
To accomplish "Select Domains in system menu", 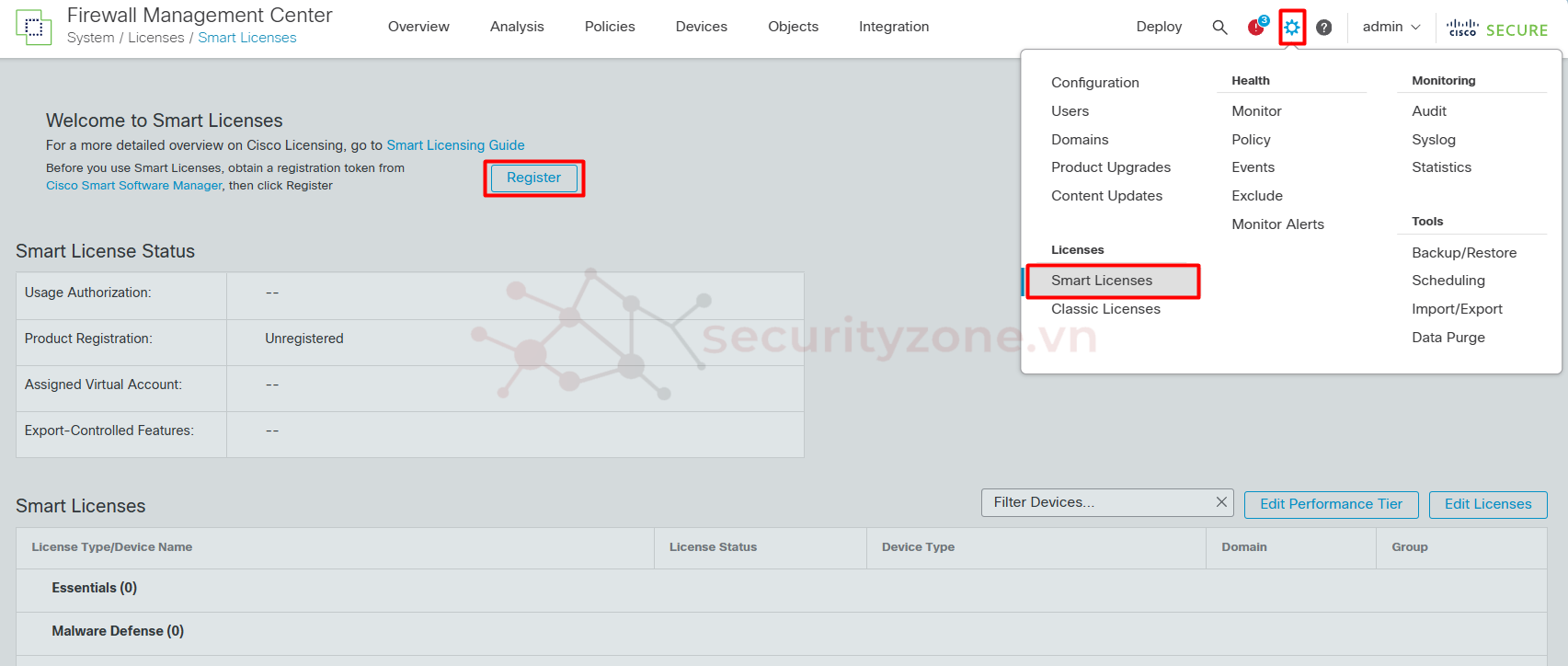I will pos(1080,140).
